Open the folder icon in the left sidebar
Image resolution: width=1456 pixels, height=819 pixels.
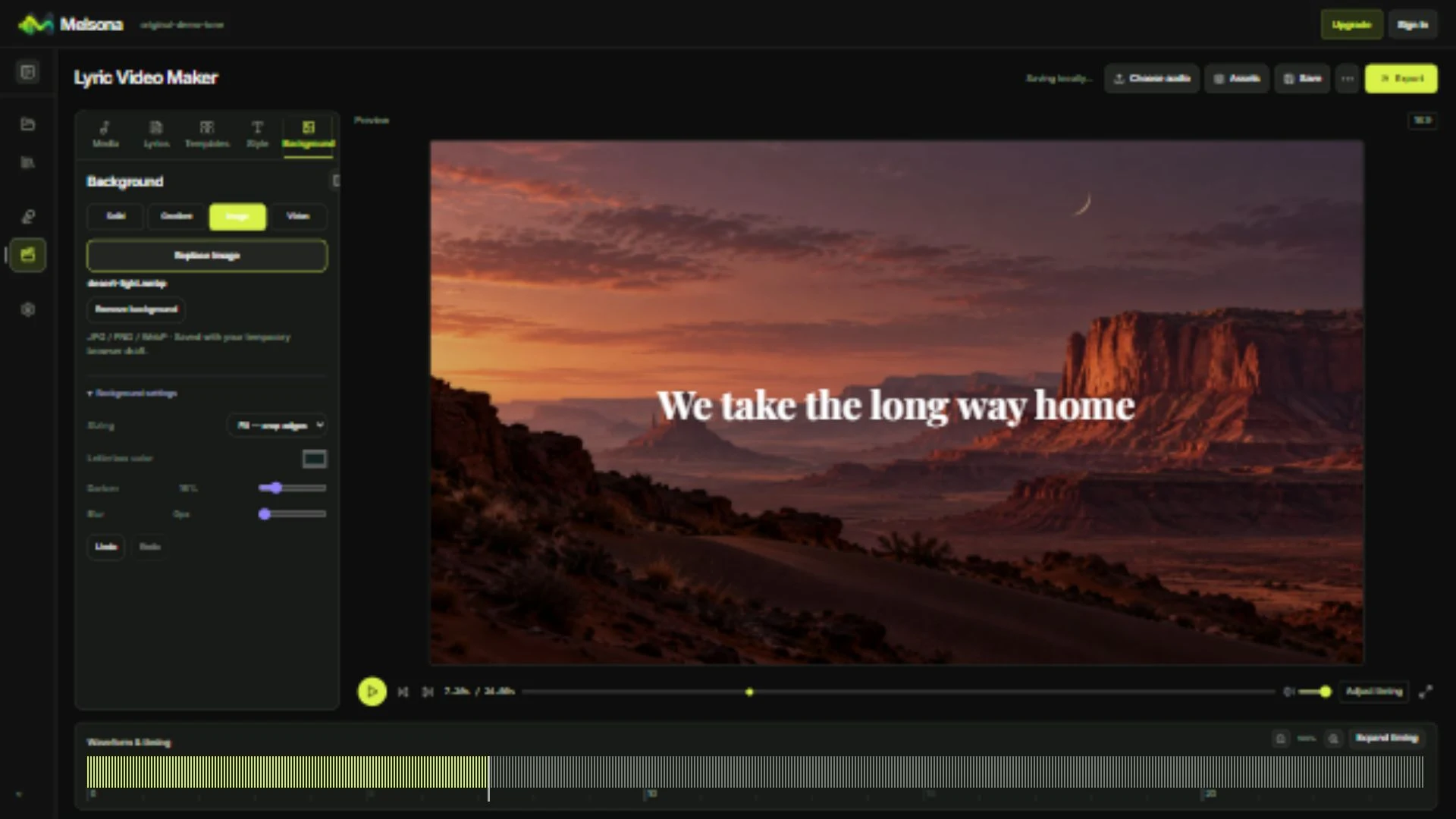(x=28, y=124)
